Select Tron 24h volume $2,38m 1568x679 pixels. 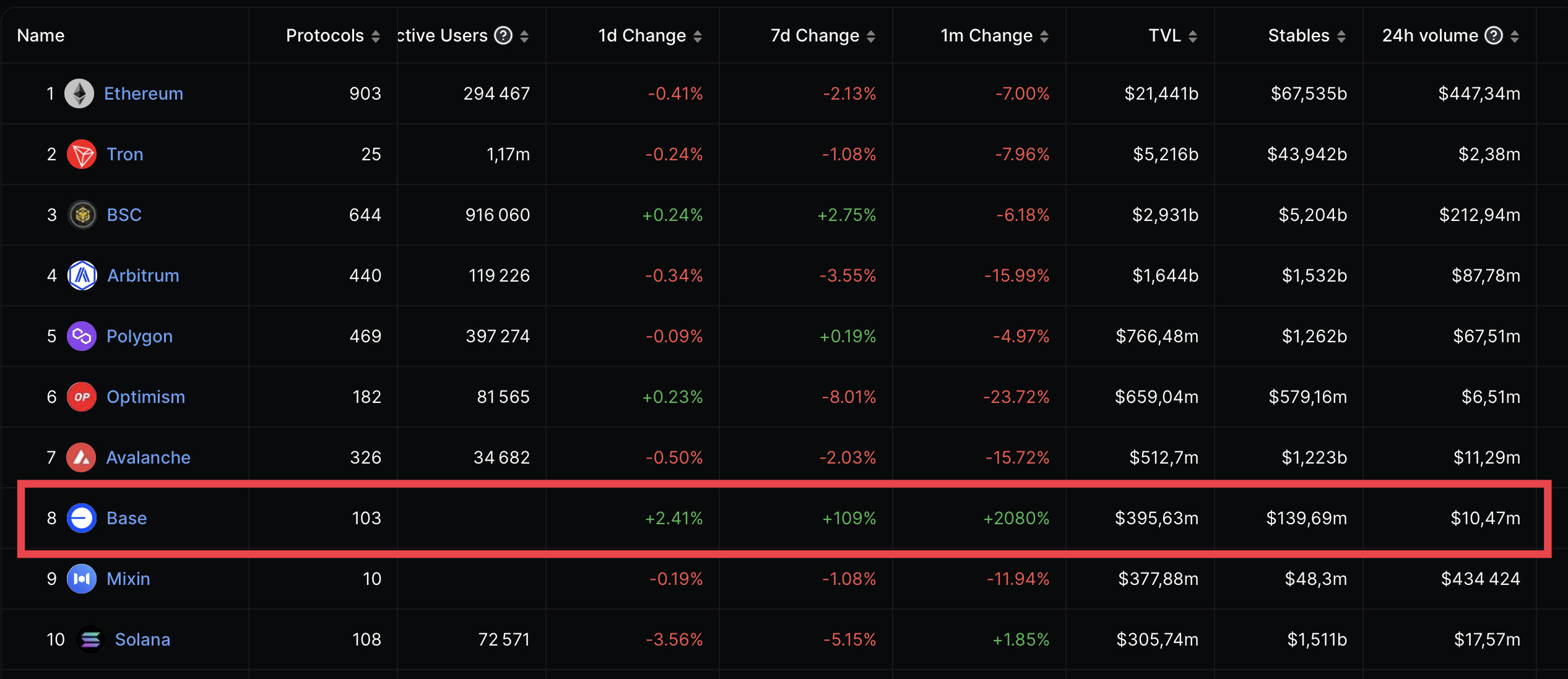[1489, 154]
